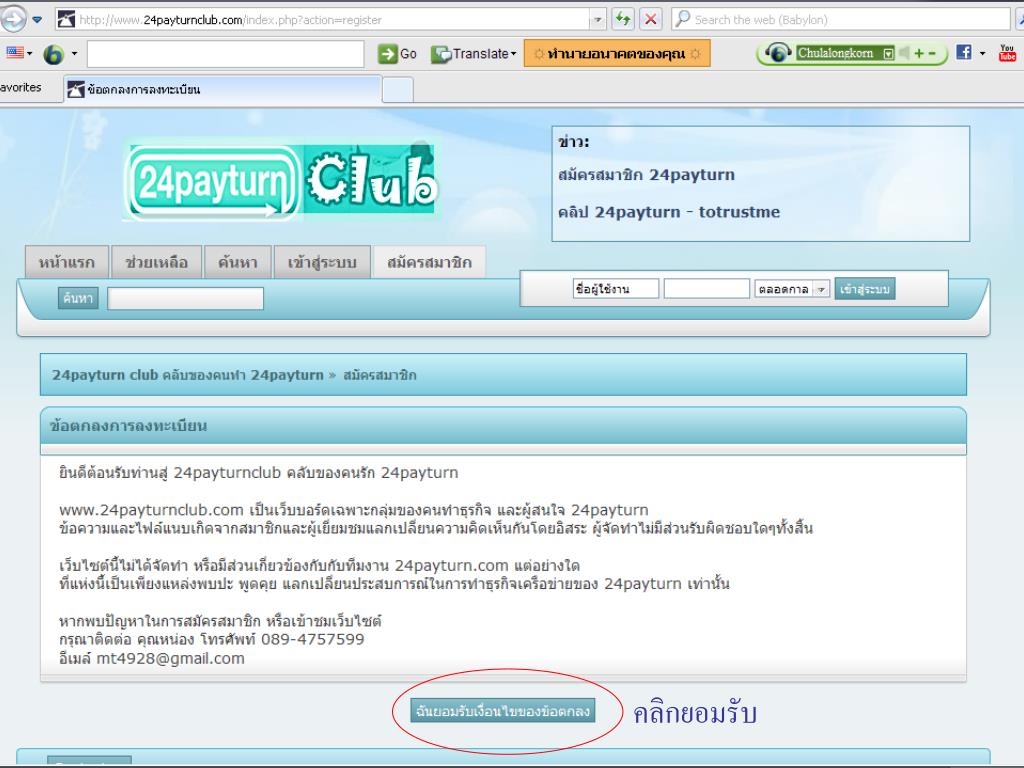Click the 24payturn Club logo
1024x768 pixels.
pyautogui.click(x=282, y=181)
